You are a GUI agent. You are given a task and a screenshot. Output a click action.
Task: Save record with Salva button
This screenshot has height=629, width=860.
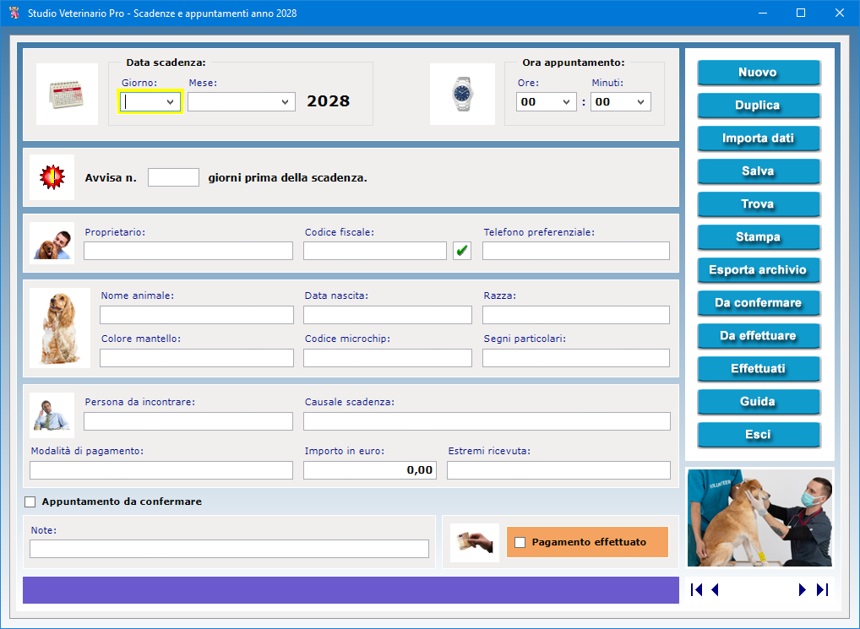(x=759, y=171)
